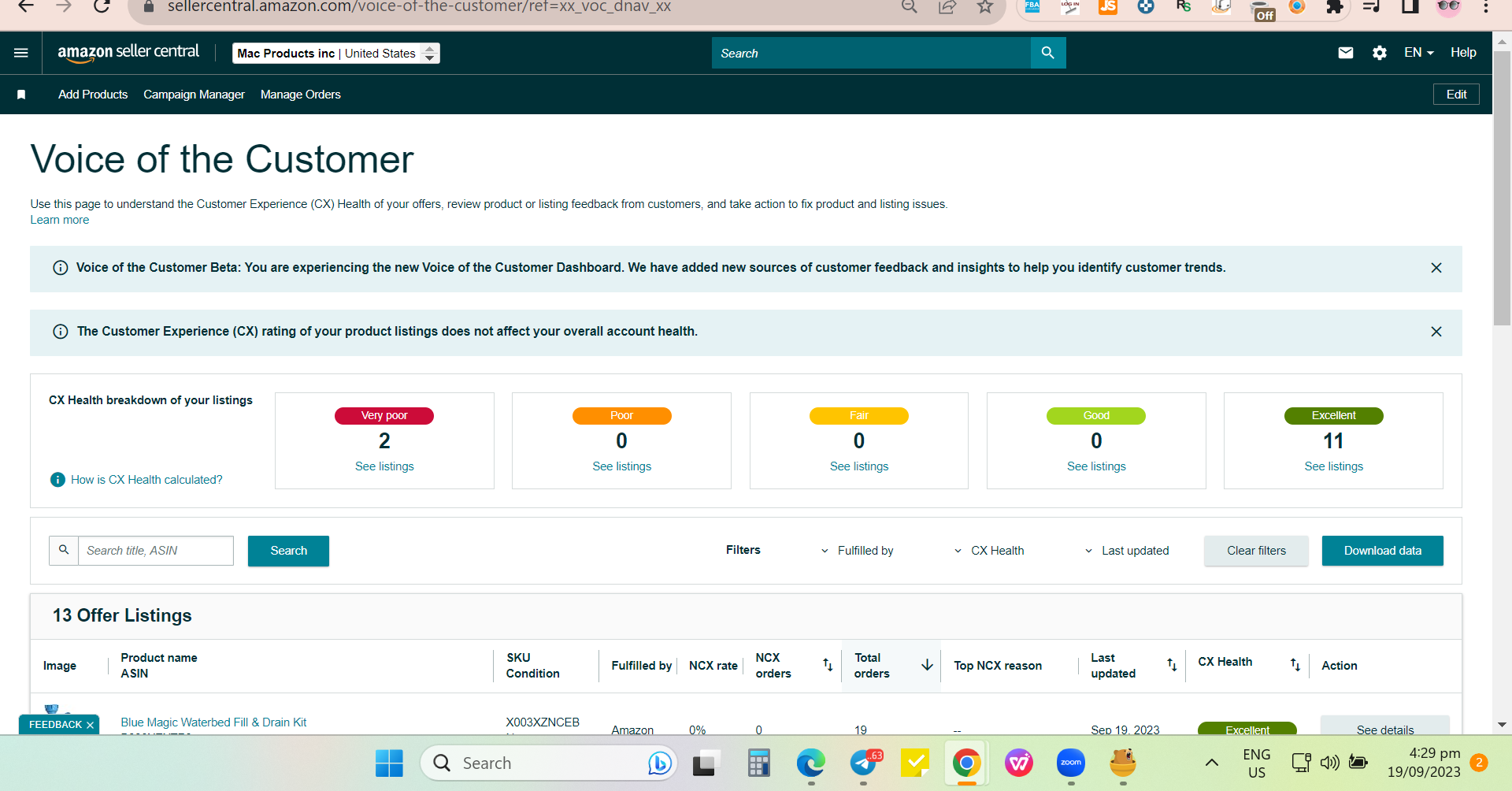Bookmark this page with the star icon

pyautogui.click(x=985, y=7)
